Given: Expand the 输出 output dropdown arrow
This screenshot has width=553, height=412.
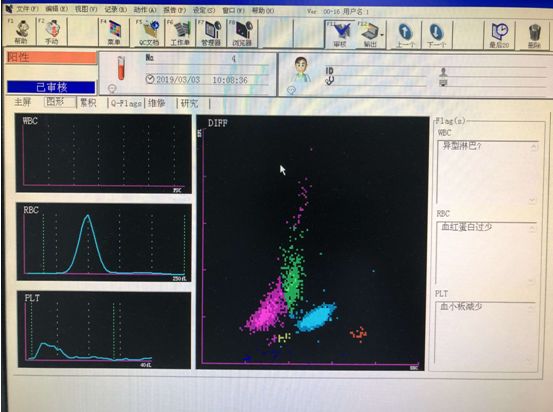Looking at the screenshot, I should click(x=382, y=35).
